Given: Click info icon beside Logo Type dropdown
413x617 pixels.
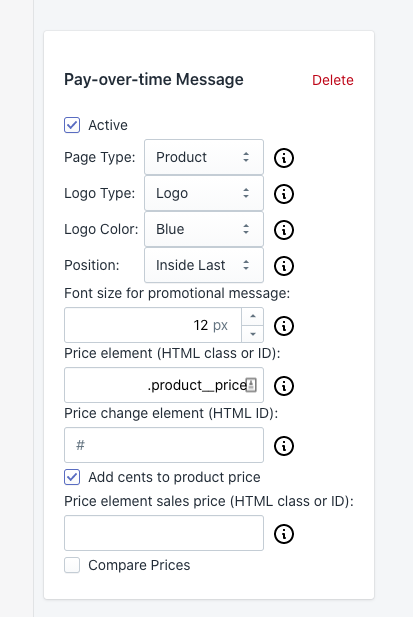Looking at the screenshot, I should coord(284,194).
